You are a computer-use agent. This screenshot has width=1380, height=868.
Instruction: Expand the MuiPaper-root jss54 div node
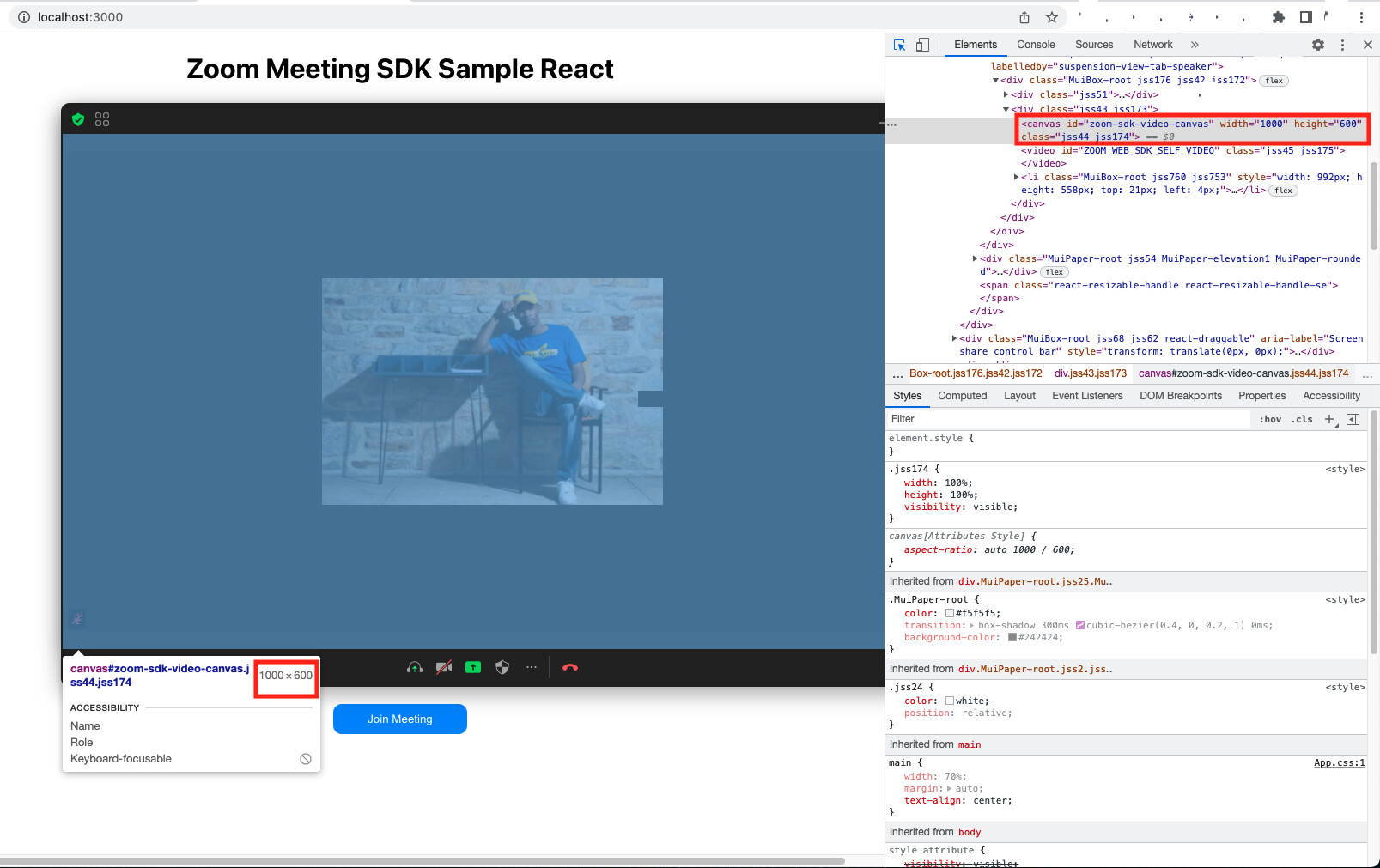click(975, 258)
